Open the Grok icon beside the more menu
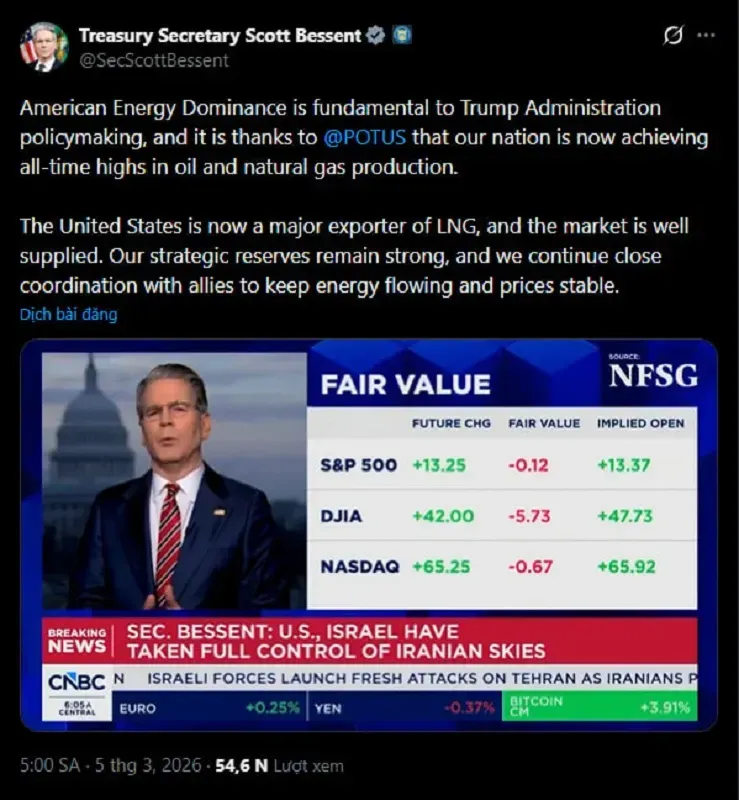 tap(673, 35)
